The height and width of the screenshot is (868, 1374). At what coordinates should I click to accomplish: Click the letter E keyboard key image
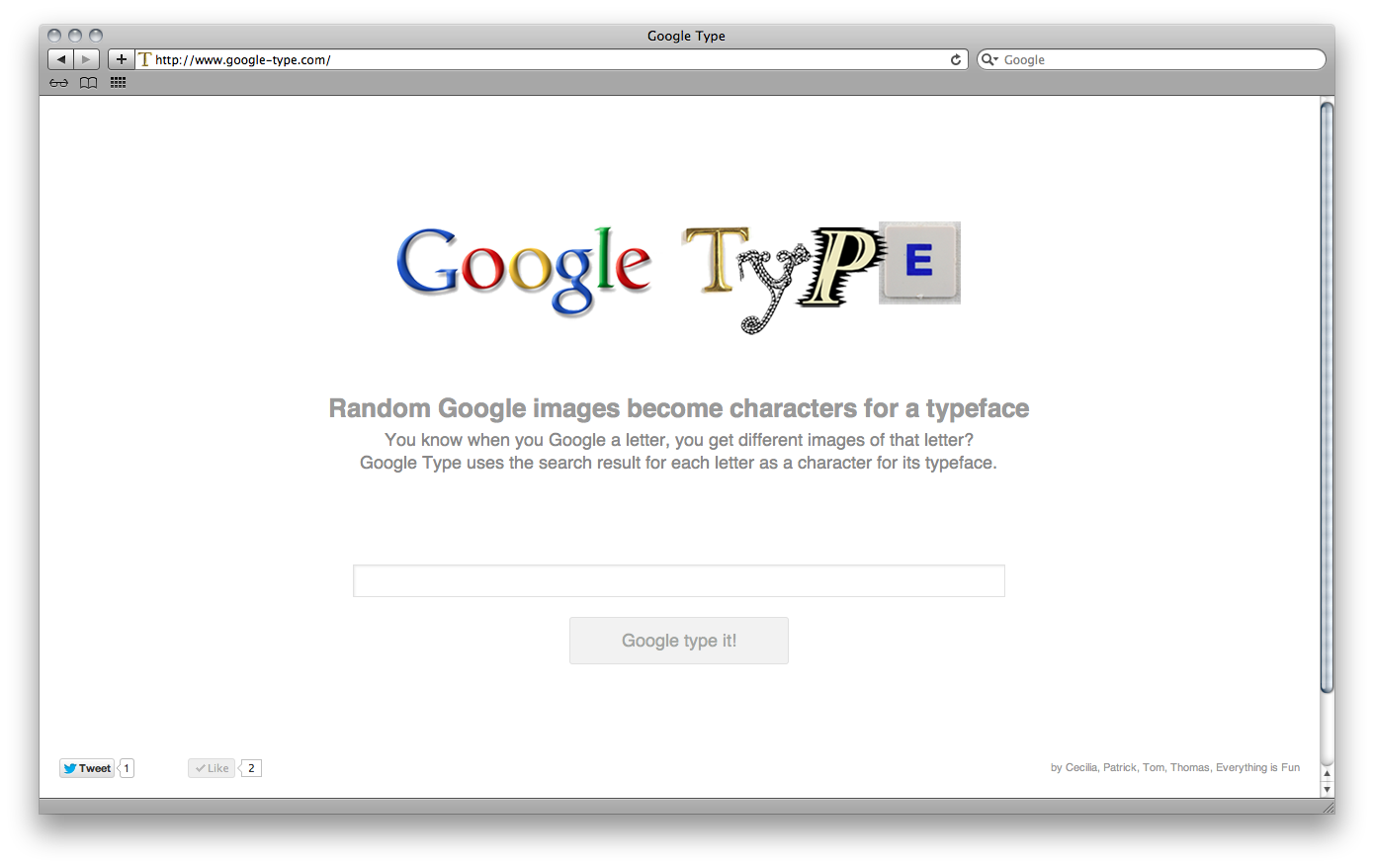coord(919,262)
